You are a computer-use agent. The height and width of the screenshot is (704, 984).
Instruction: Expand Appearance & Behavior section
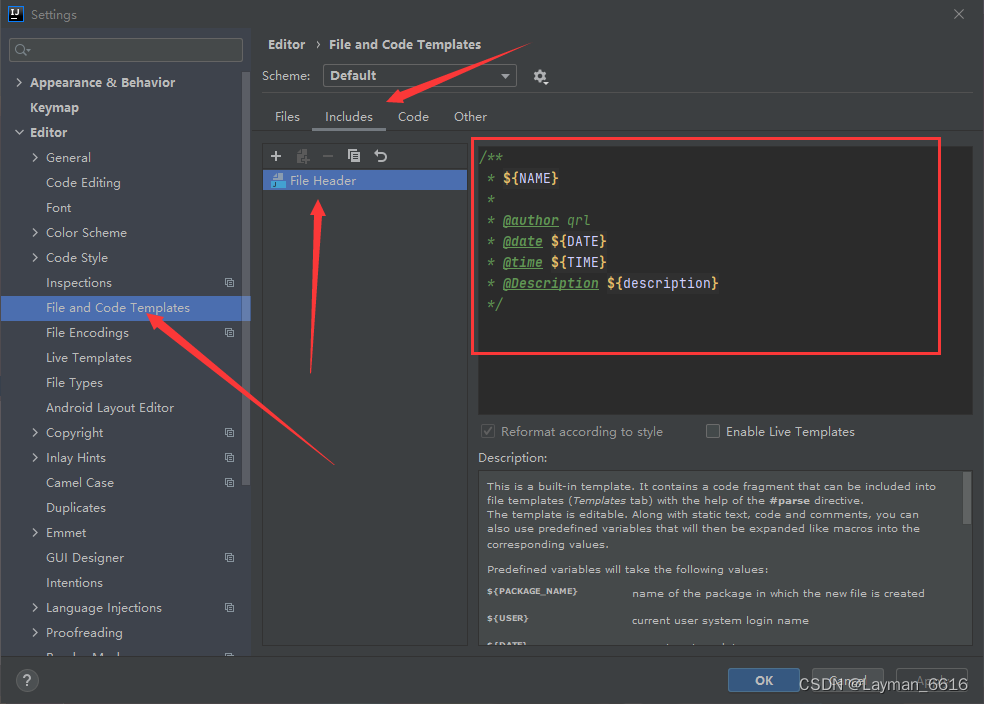[x=19, y=82]
